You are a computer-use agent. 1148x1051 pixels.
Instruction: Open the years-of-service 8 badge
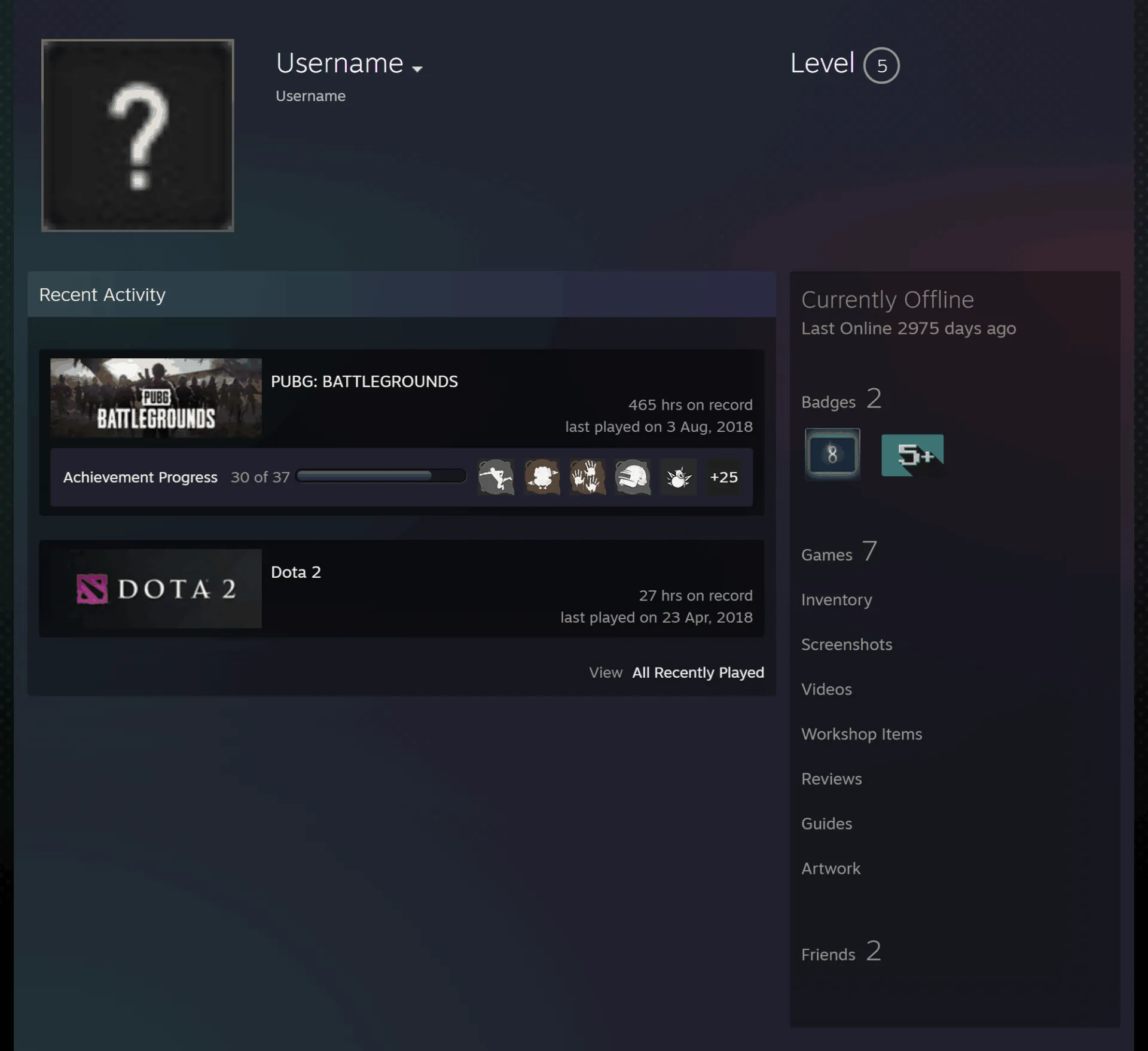pos(832,454)
